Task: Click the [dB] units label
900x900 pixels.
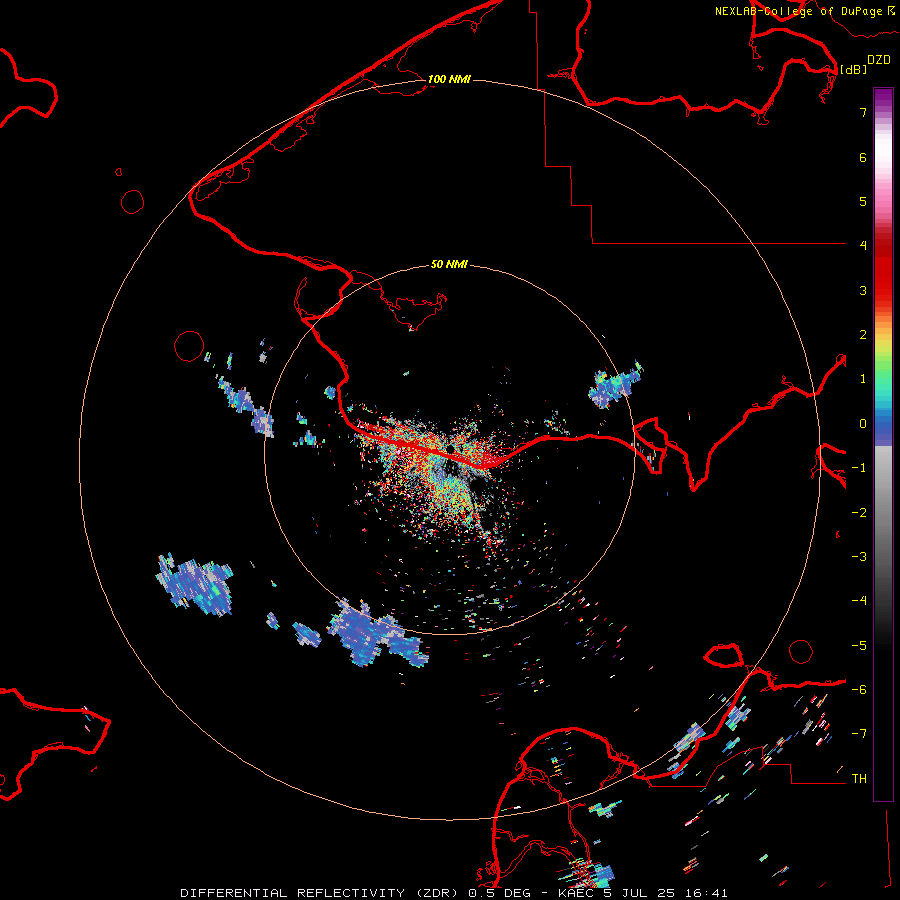Action: tap(854, 69)
